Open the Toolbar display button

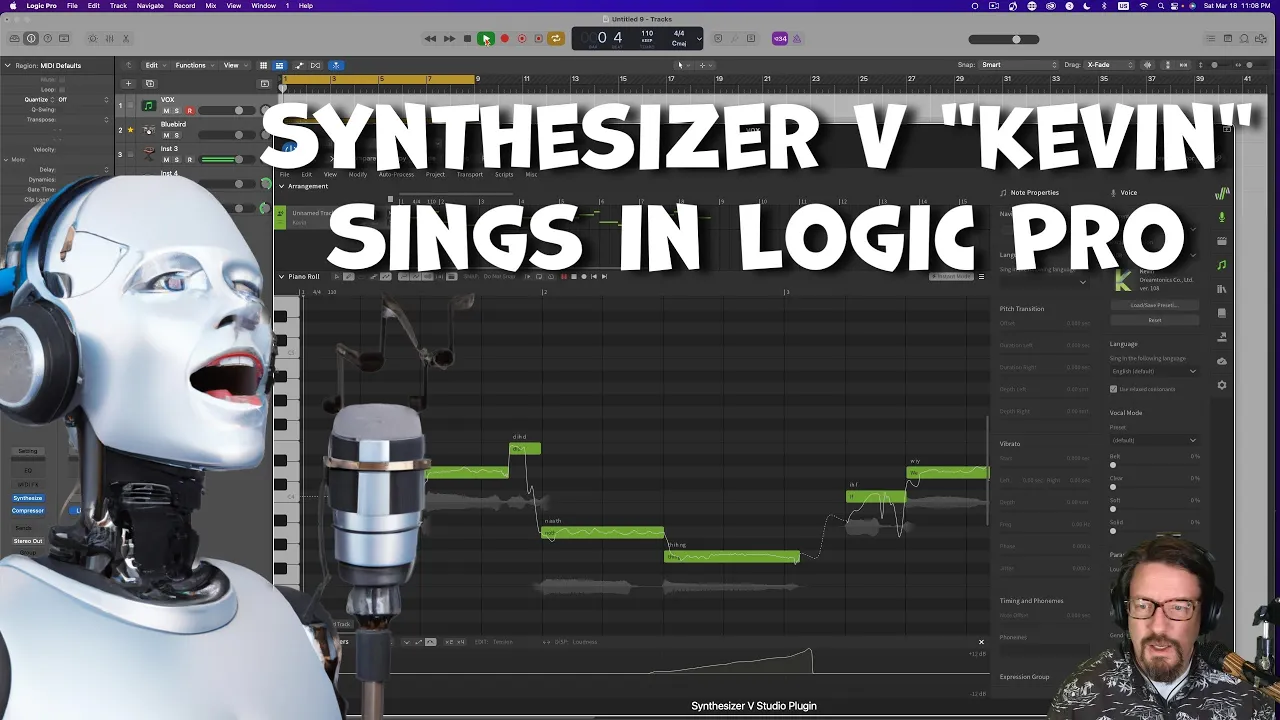pyautogui.click(x=65, y=39)
